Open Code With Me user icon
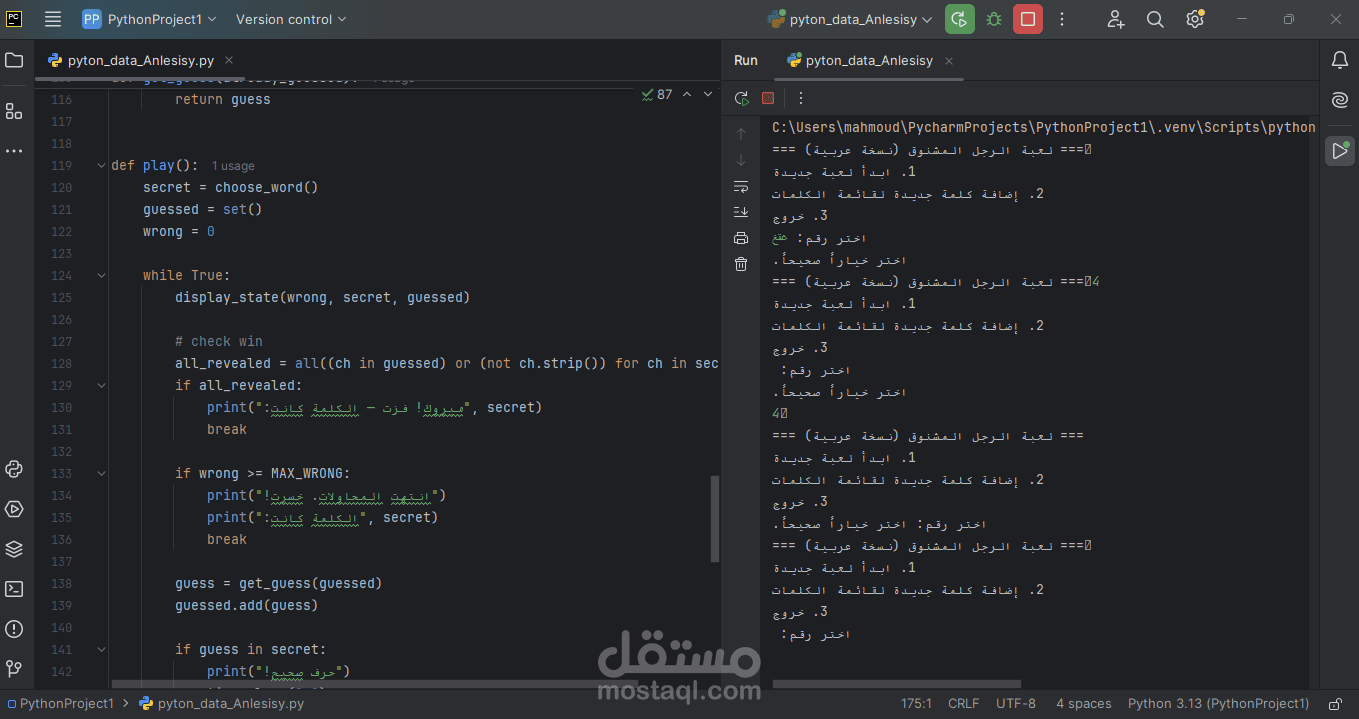 1116,19
